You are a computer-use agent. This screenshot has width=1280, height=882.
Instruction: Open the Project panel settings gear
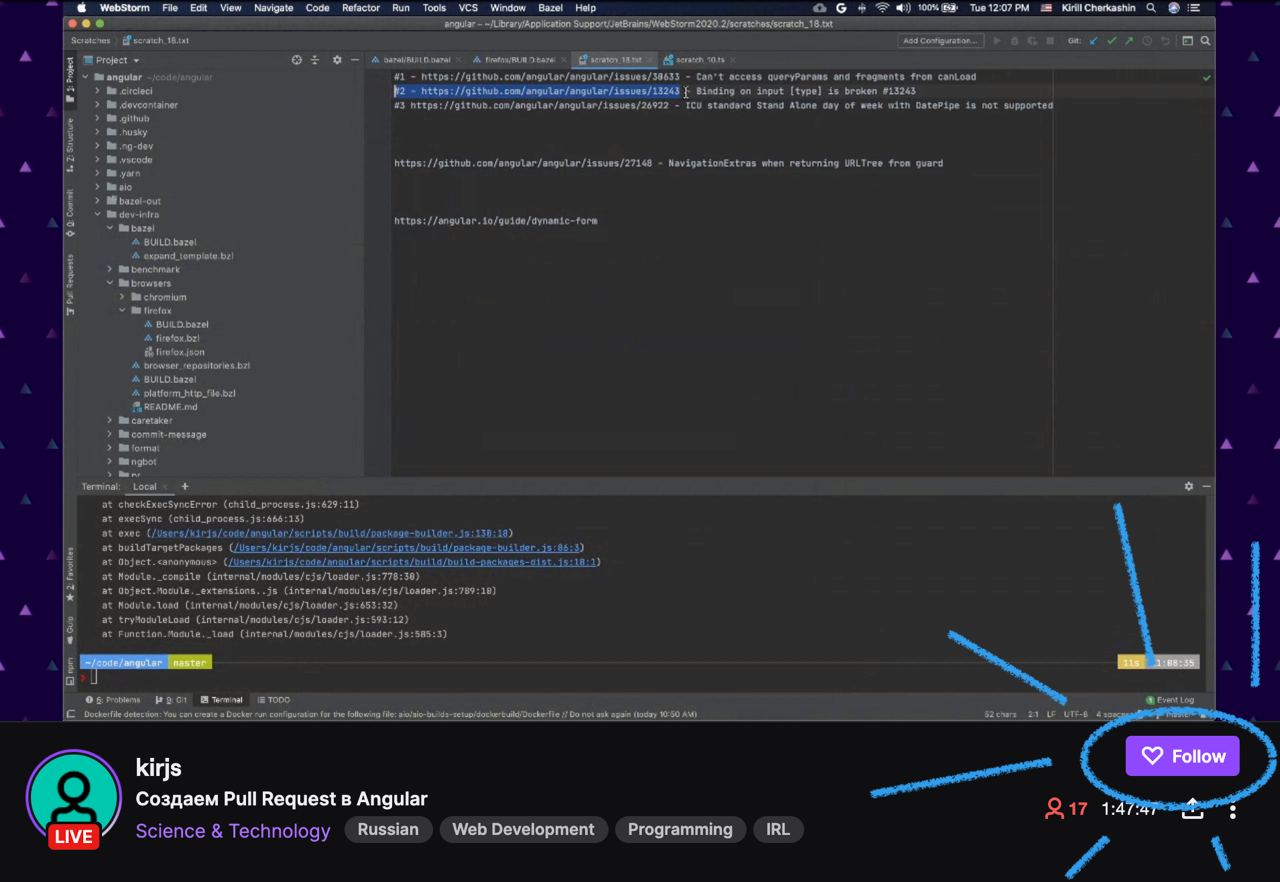coord(337,60)
